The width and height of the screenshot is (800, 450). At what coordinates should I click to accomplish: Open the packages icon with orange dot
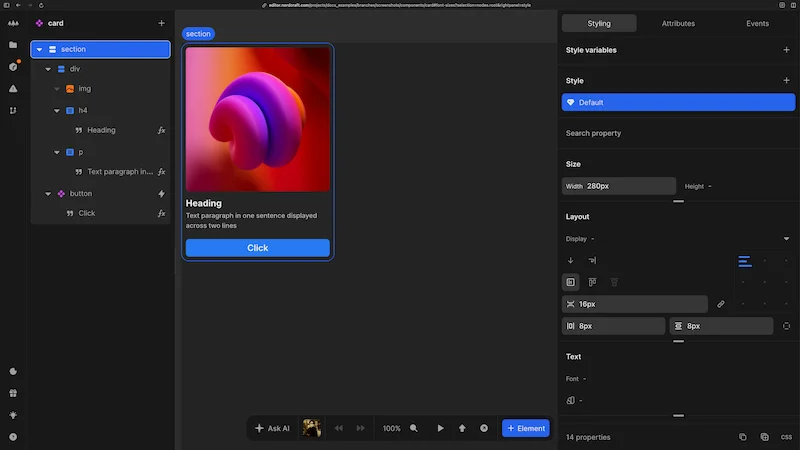click(x=13, y=67)
